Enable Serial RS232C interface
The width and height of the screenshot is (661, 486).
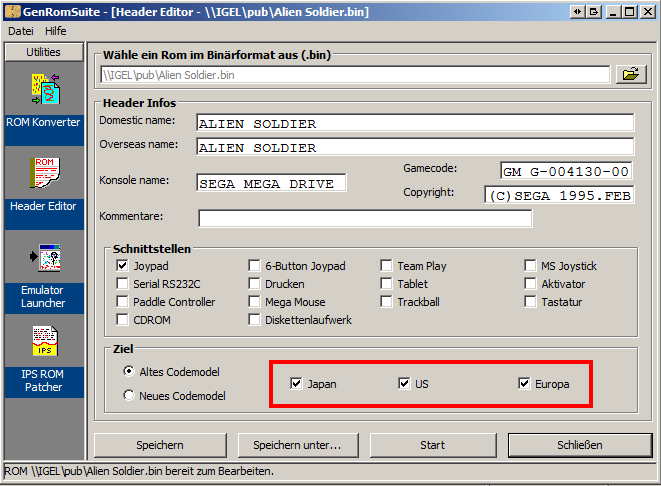(x=122, y=284)
